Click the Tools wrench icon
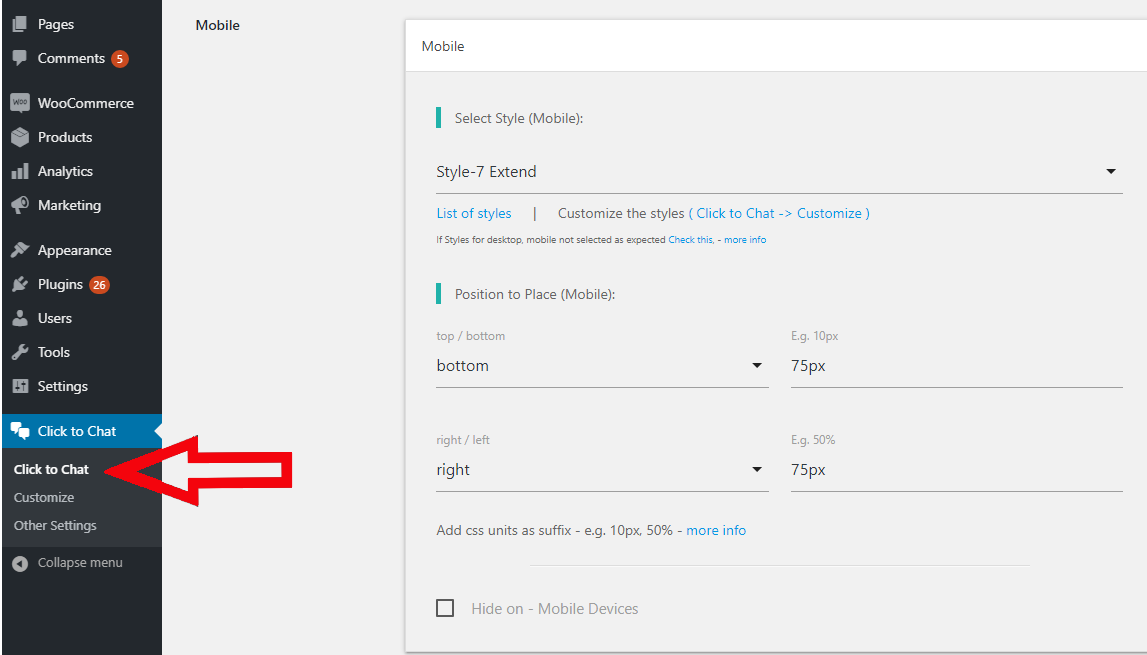Image resolution: width=1147 pixels, height=655 pixels. pyautogui.click(x=20, y=352)
